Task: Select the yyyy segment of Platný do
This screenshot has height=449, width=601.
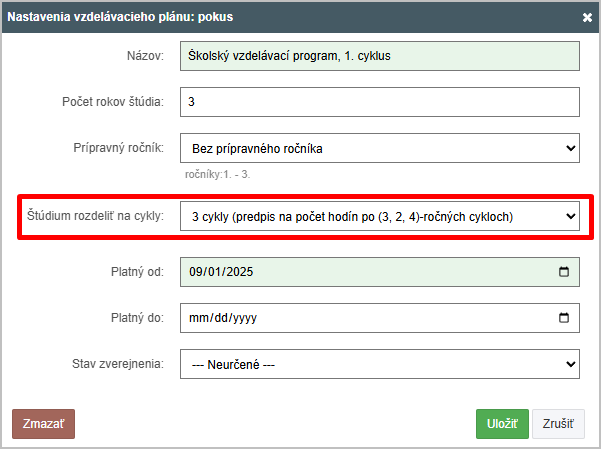Action: click(245, 318)
